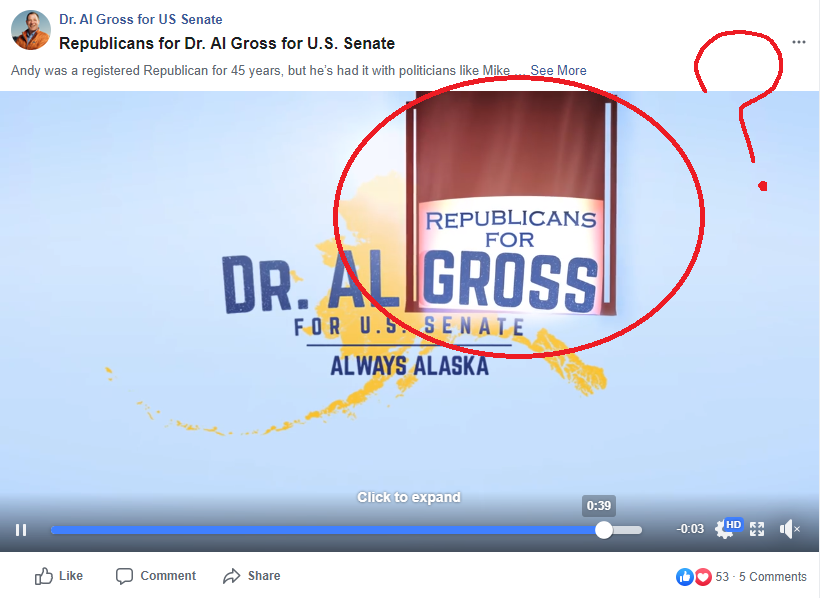View the red heart reaction icon

[x=703, y=577]
